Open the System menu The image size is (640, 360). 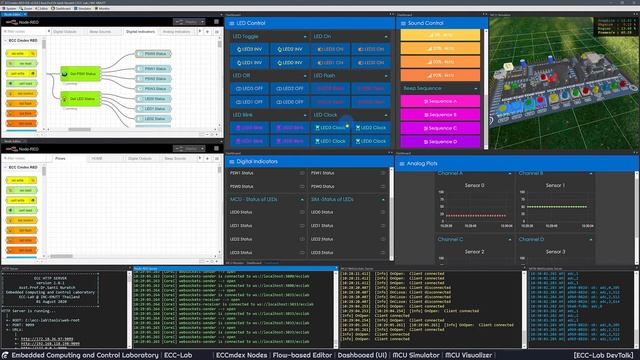tap(9, 9)
